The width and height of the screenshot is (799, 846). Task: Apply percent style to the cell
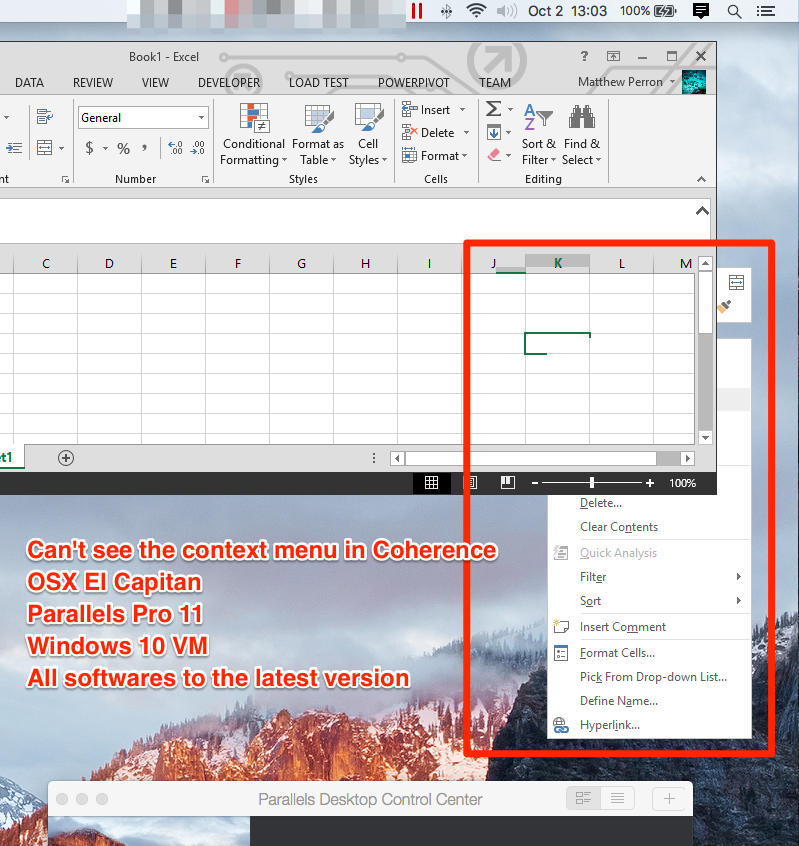123,148
